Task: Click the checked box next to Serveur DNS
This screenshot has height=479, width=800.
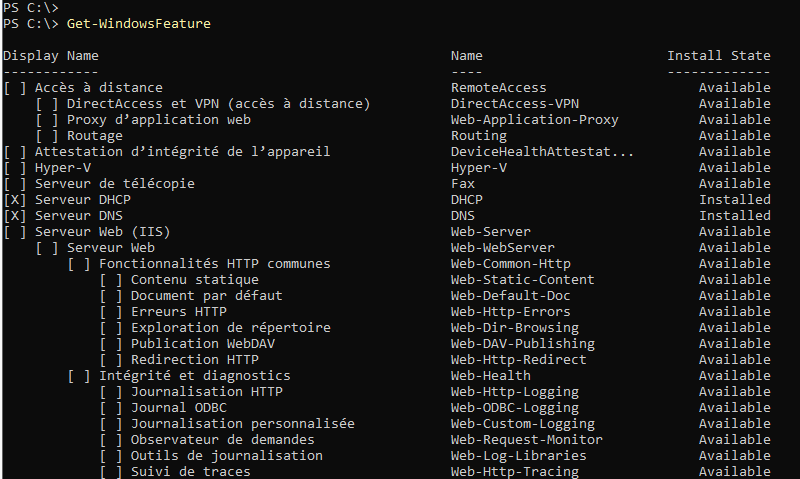Action: pyautogui.click(x=15, y=216)
